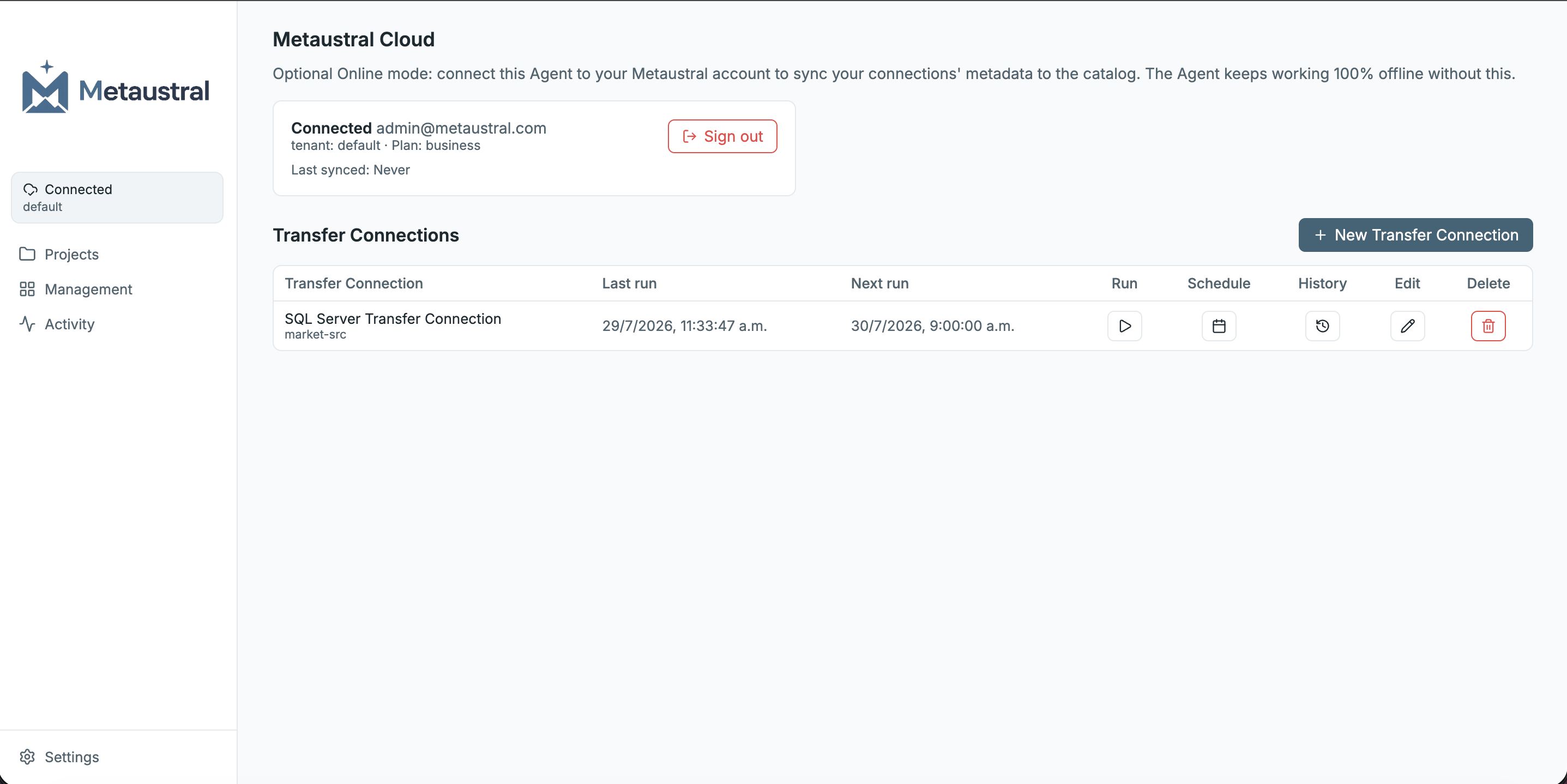Click the Run column header
The height and width of the screenshot is (784, 1567).
pos(1124,284)
